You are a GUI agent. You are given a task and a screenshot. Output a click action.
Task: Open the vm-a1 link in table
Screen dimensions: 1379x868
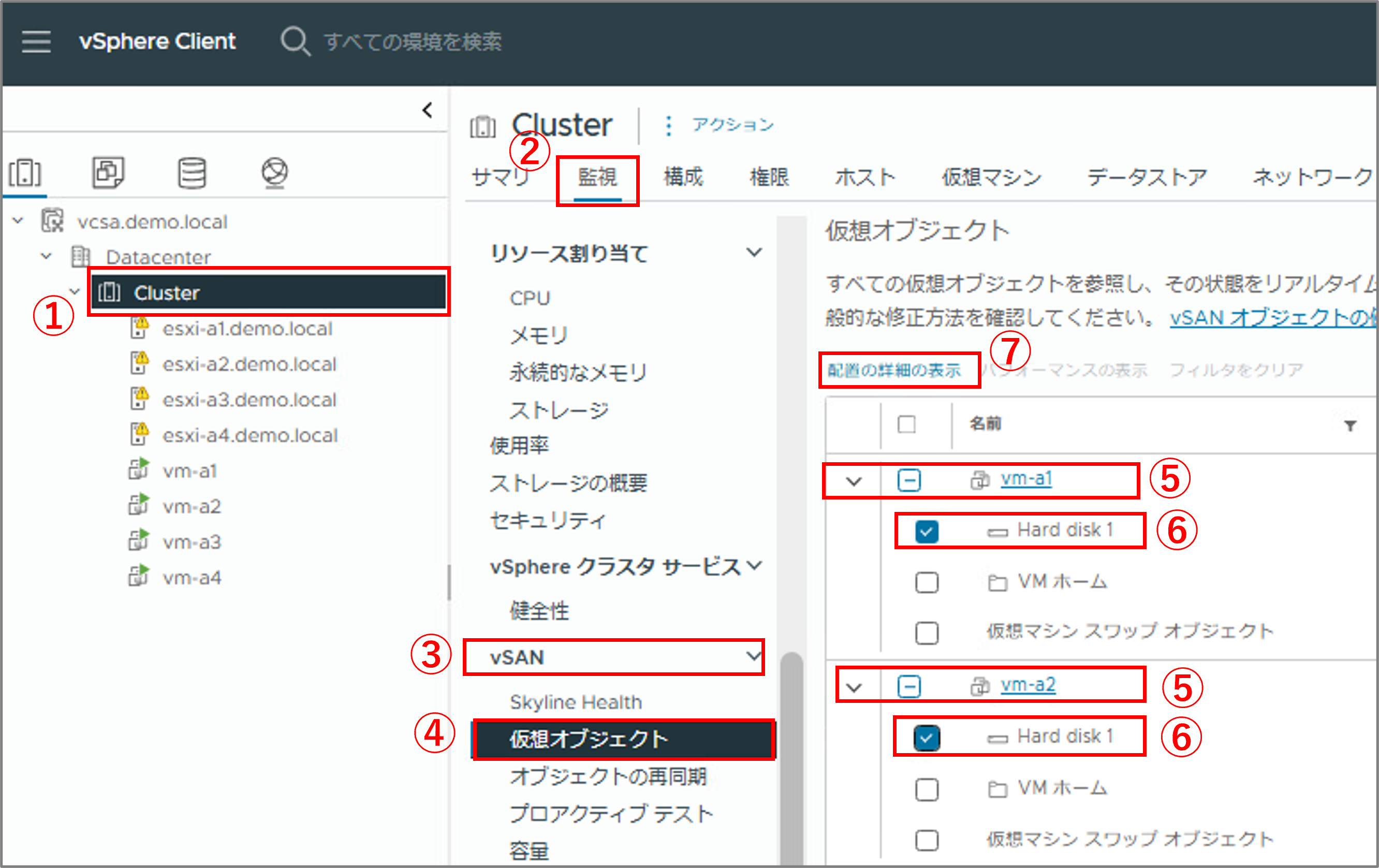pos(1026,479)
